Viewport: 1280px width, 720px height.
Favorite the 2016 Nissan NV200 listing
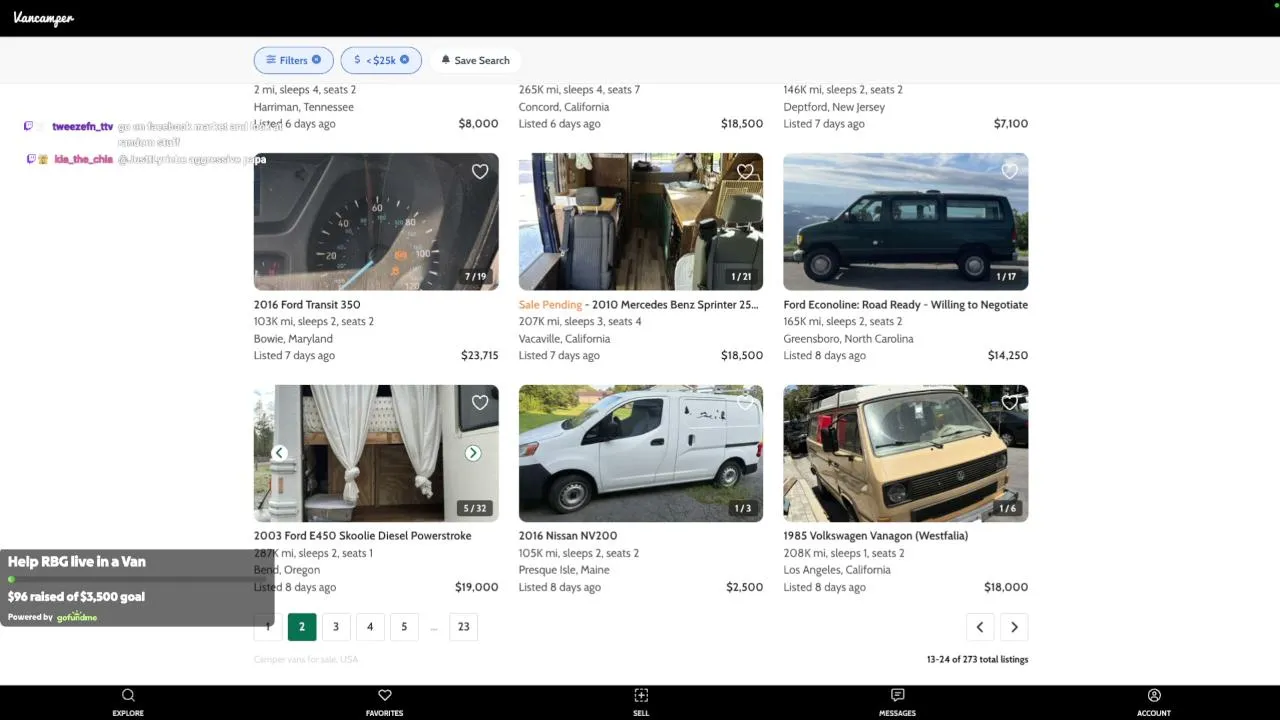[x=745, y=402]
